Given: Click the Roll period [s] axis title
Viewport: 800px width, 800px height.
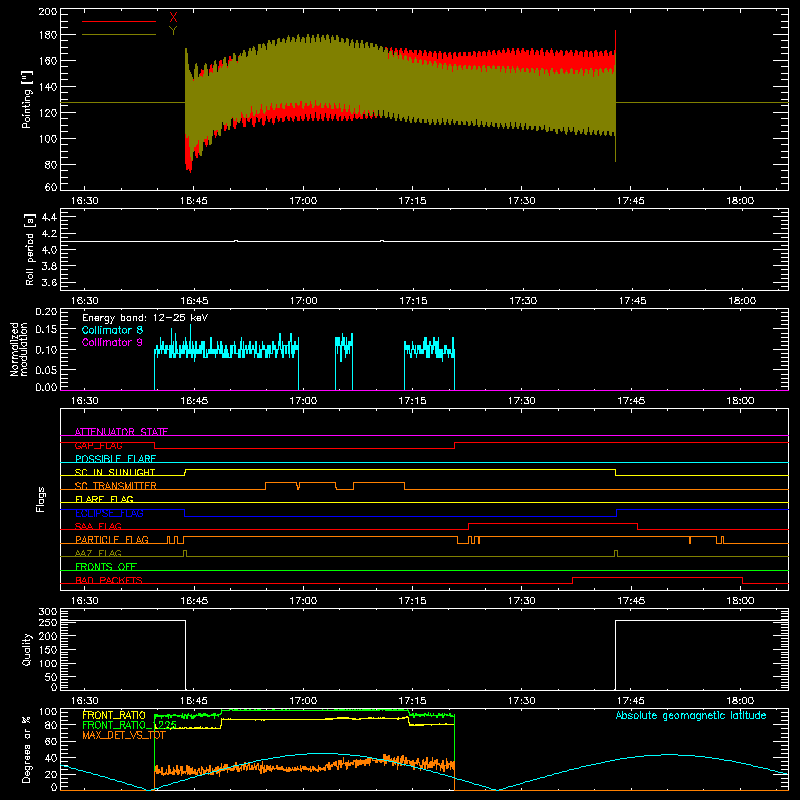Looking at the screenshot, I should point(30,250).
